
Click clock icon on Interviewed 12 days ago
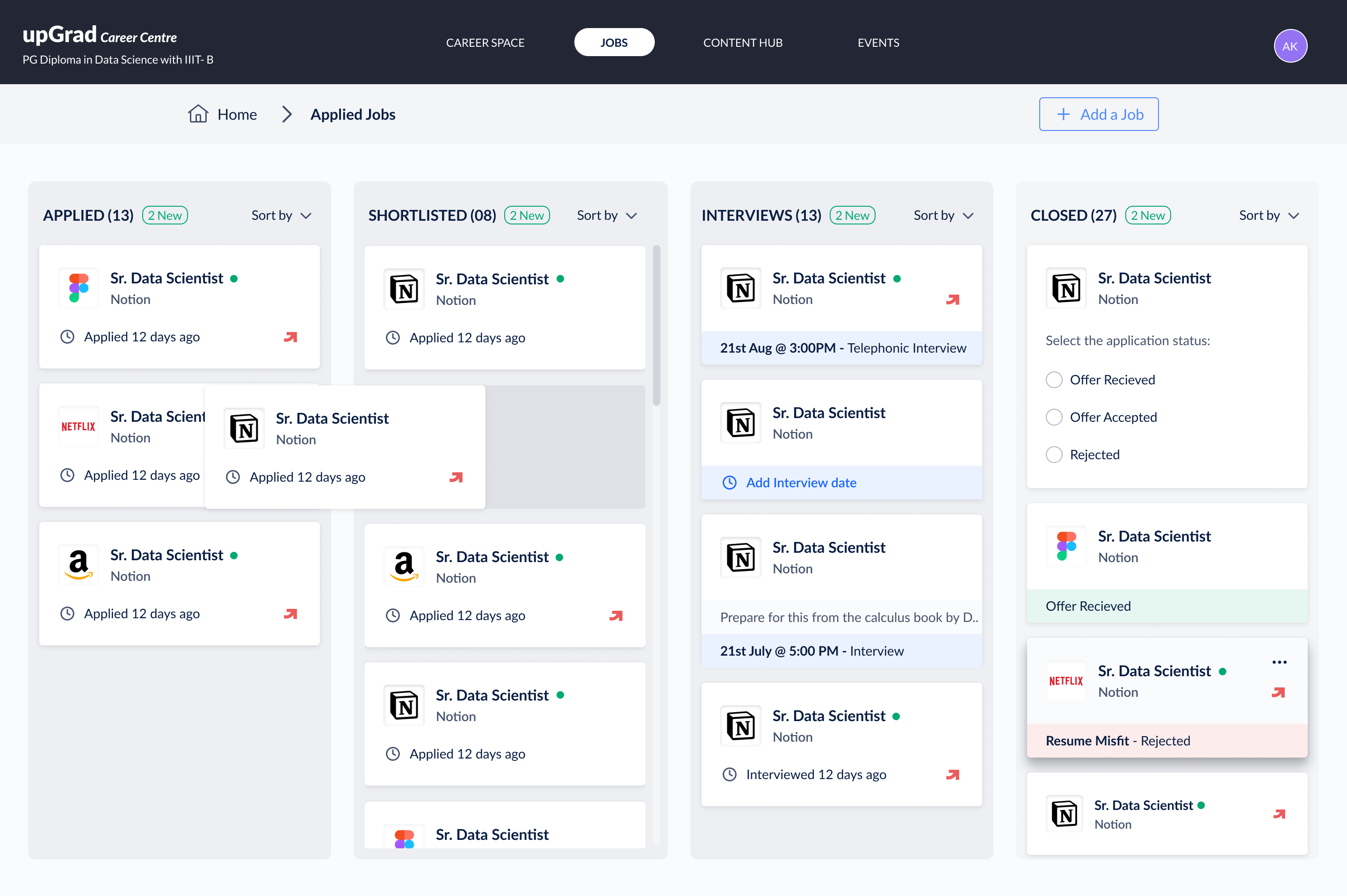click(x=729, y=774)
